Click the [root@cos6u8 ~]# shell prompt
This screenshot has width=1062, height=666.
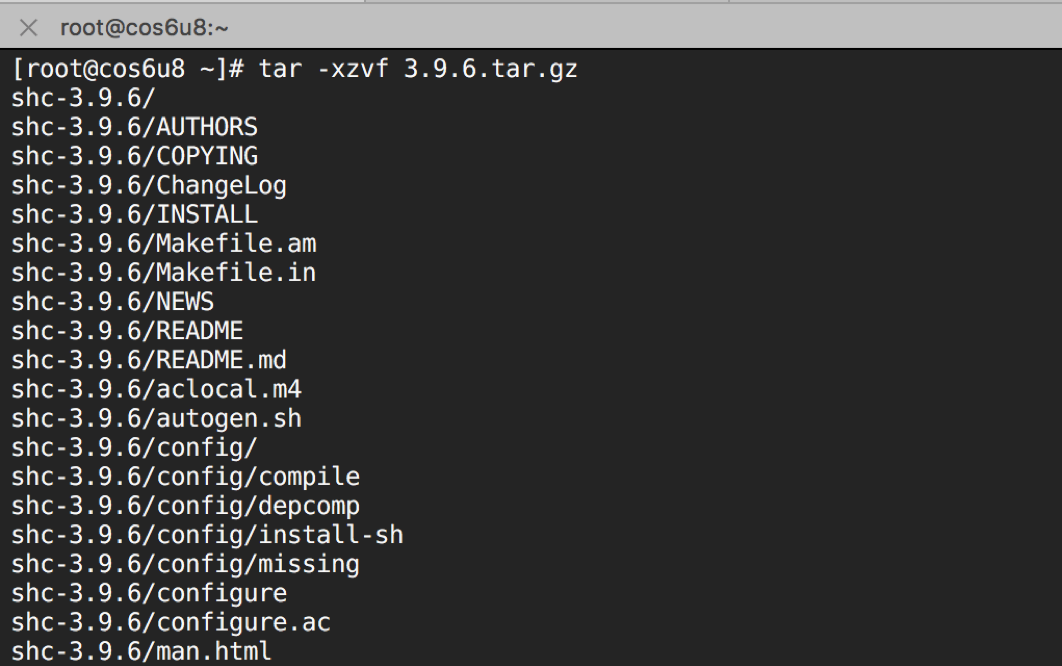(x=128, y=69)
